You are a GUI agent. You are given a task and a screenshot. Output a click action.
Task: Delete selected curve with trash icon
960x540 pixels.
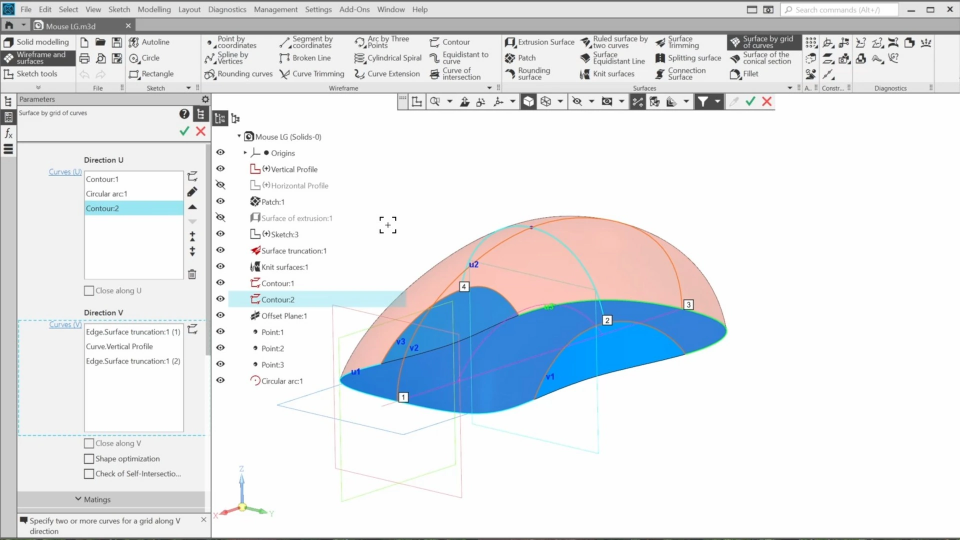point(192,274)
